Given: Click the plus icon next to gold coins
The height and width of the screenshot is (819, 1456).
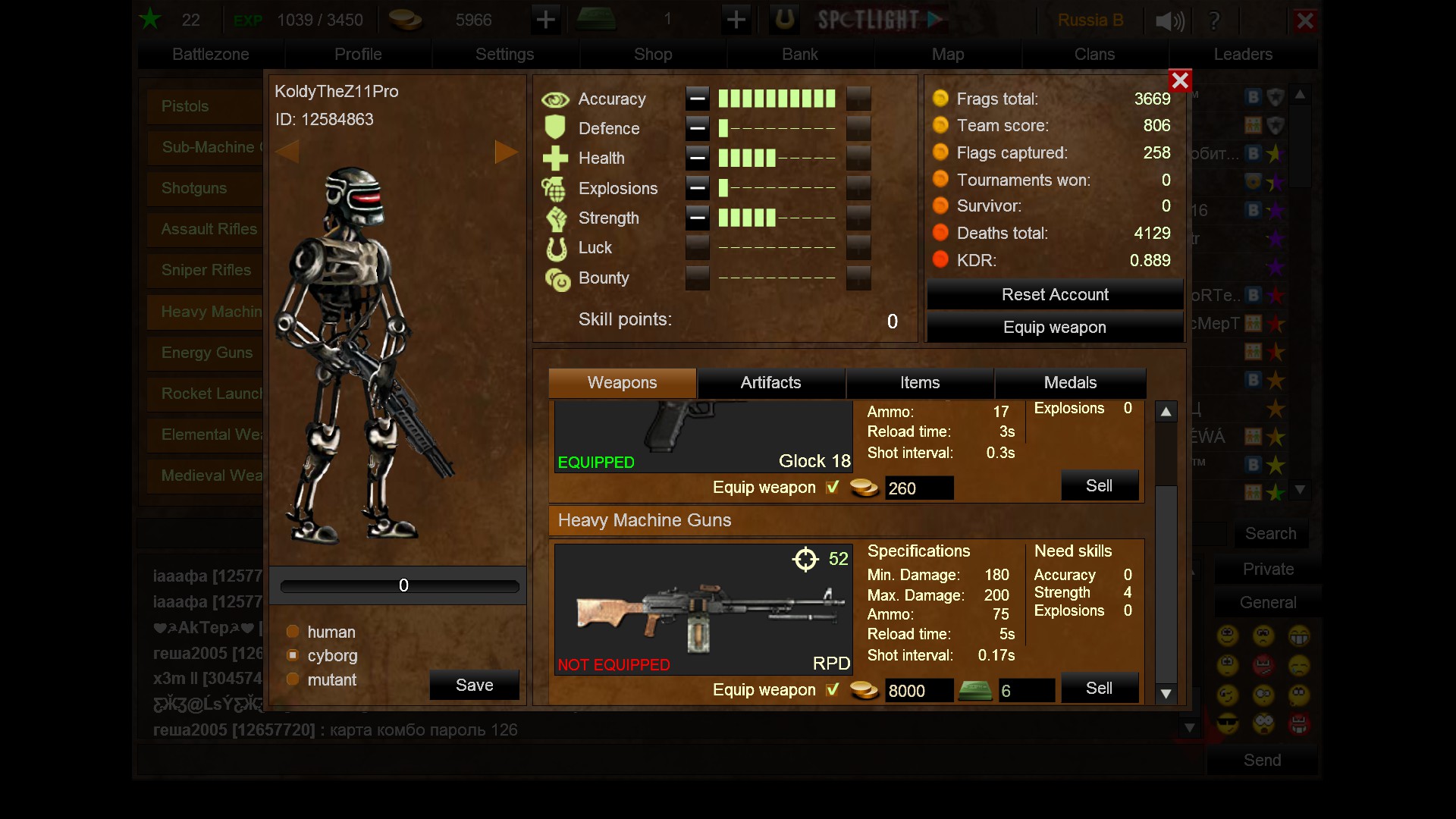Looking at the screenshot, I should (x=545, y=20).
